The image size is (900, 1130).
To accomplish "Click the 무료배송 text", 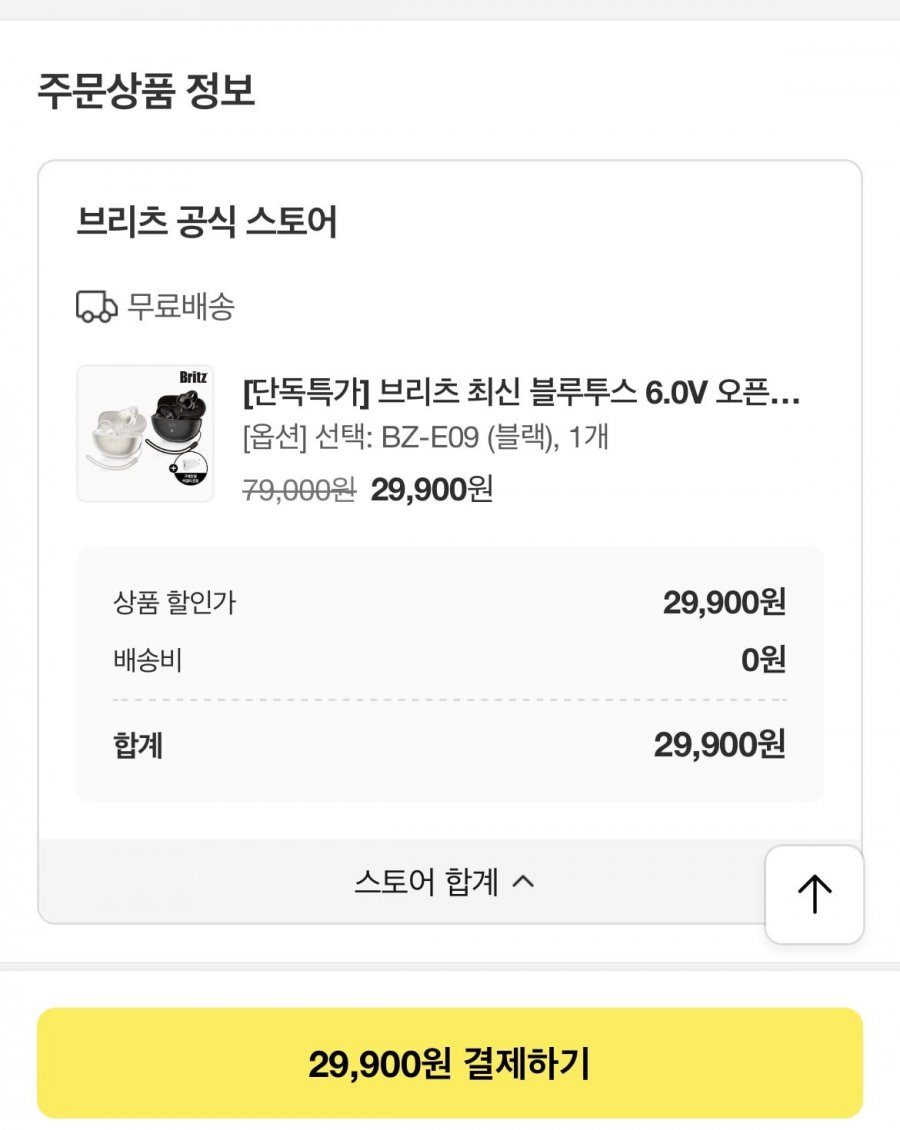I will point(181,307).
